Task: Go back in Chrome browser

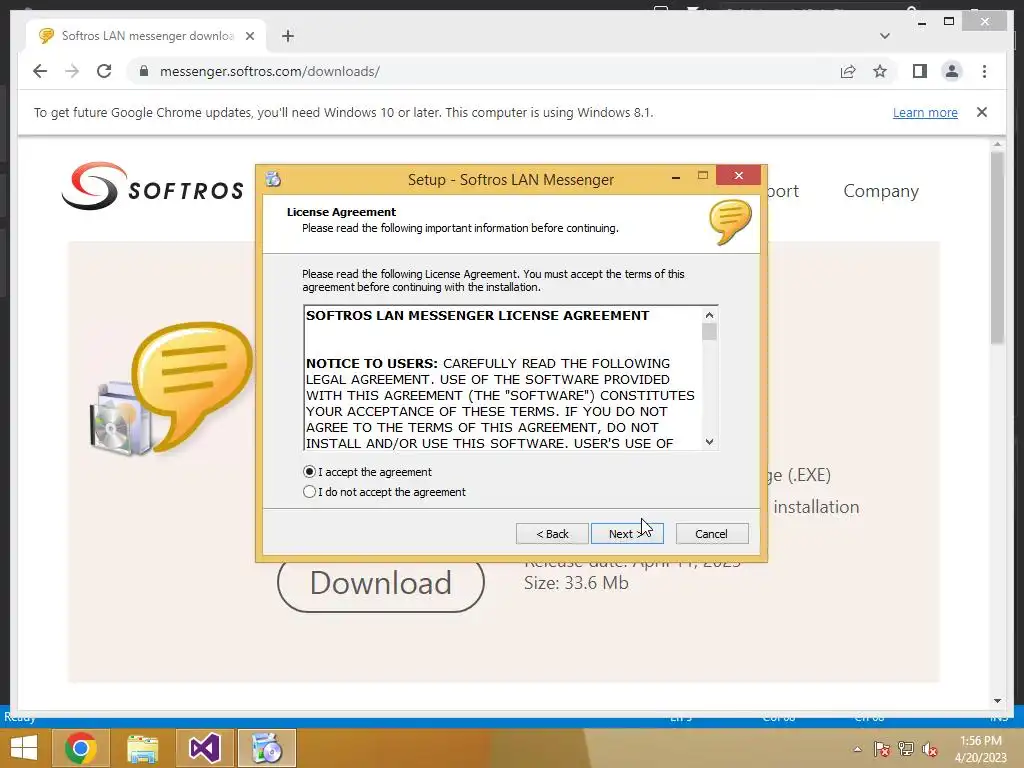Action: click(40, 71)
